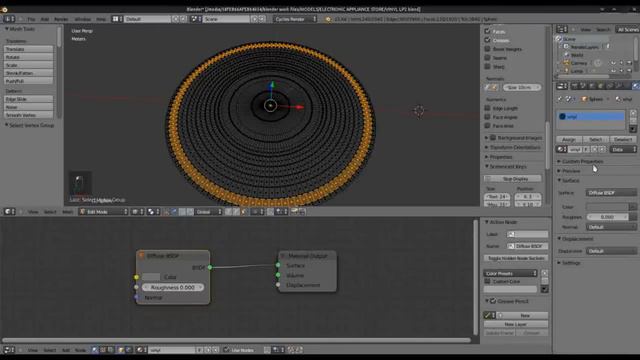Open the Help menu
This screenshot has width=640, height=360.
[101, 19]
